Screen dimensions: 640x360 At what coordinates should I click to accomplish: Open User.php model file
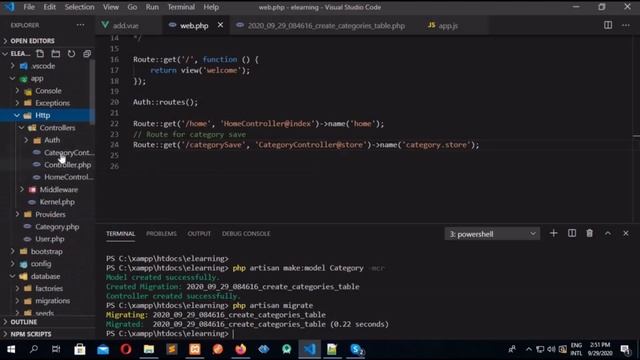click(x=49, y=239)
